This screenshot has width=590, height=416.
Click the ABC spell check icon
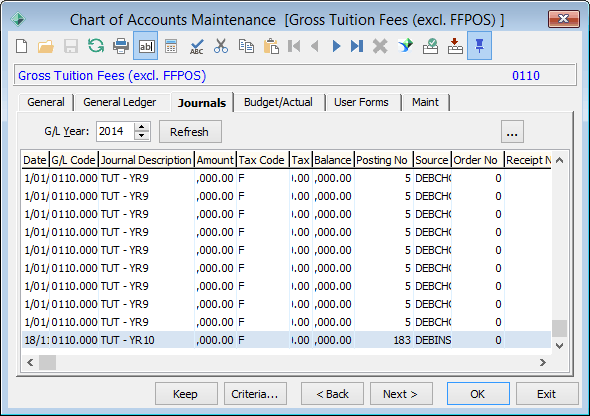(x=196, y=46)
